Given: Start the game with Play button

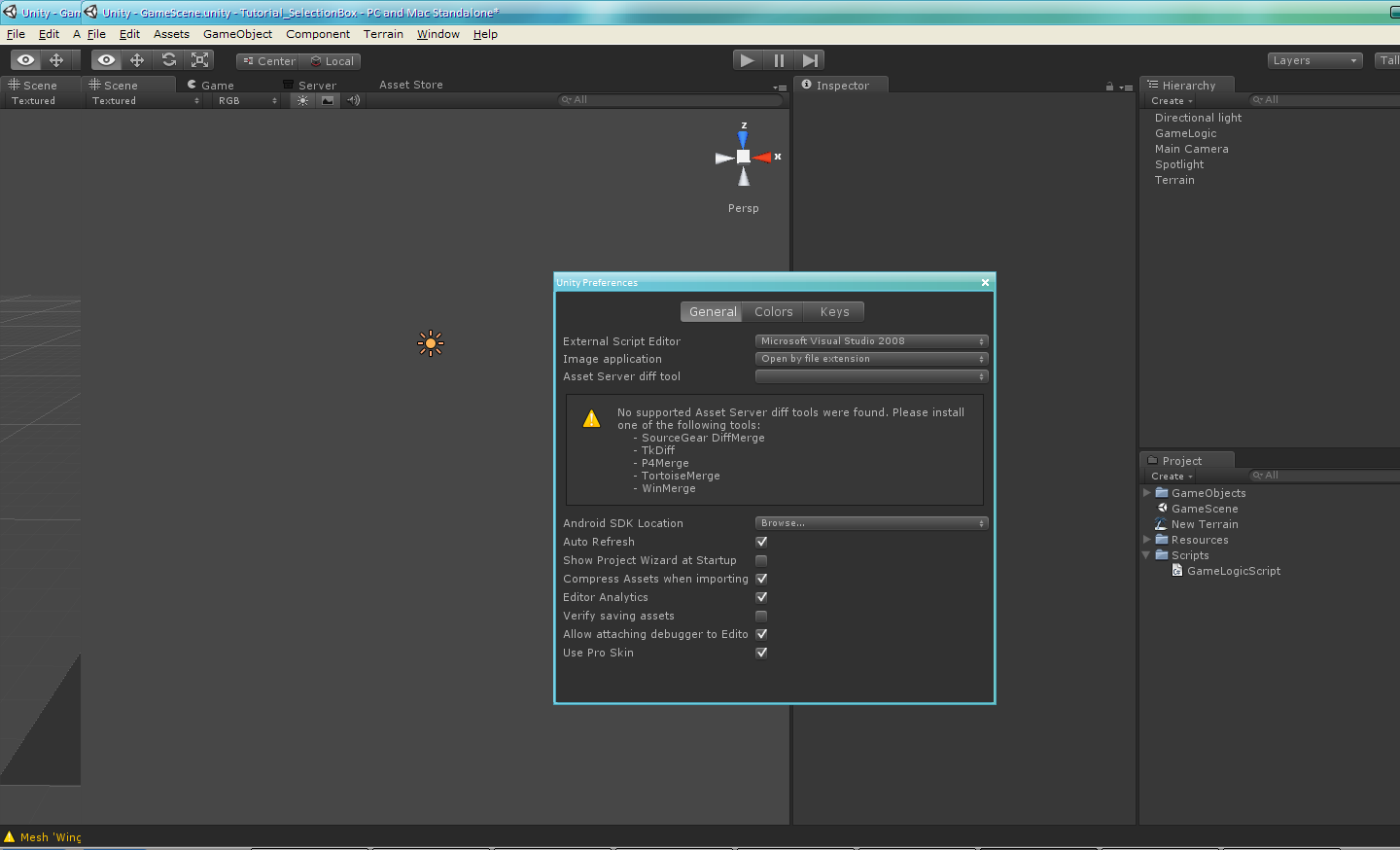Looking at the screenshot, I should click(x=747, y=60).
